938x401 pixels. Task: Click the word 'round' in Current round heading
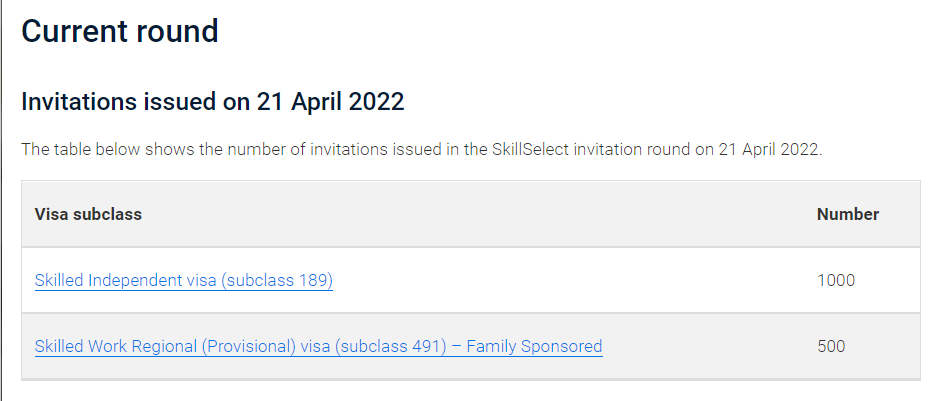pos(177,31)
